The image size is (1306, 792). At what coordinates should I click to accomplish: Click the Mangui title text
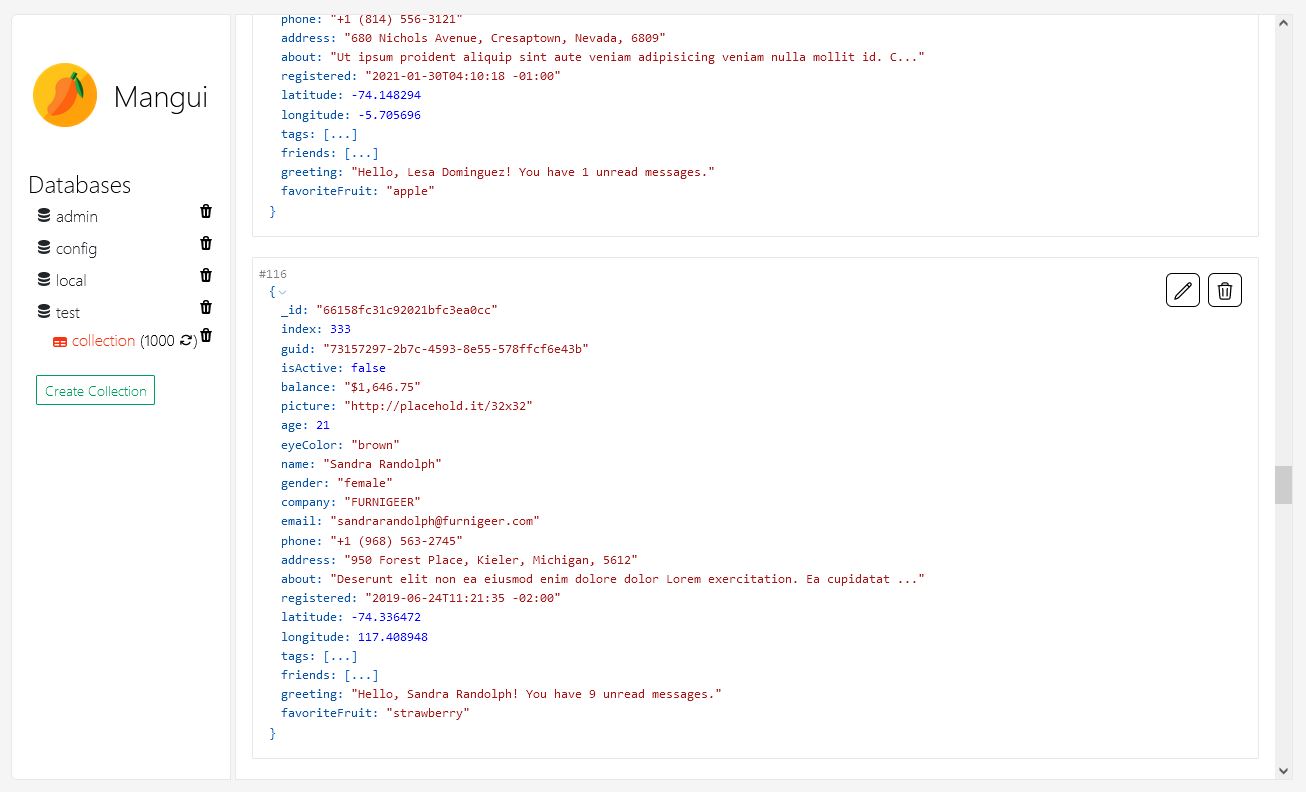[x=160, y=97]
